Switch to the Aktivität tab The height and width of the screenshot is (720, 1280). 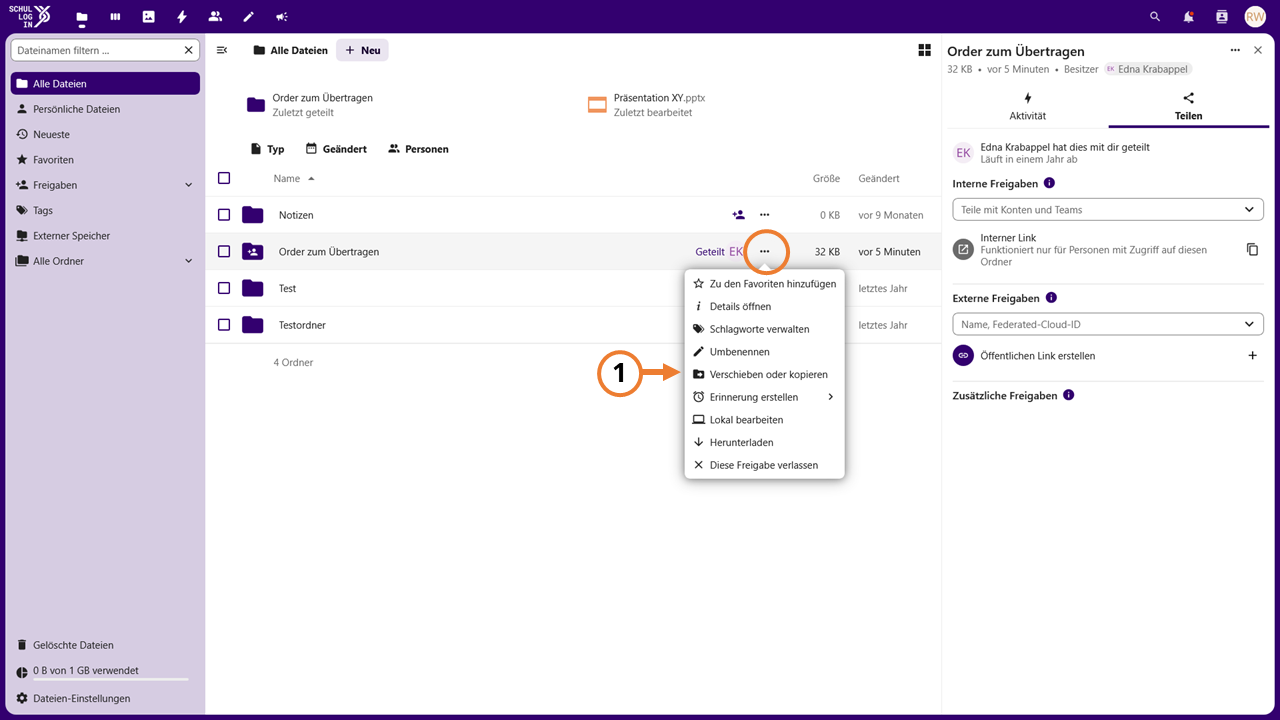(x=1028, y=106)
